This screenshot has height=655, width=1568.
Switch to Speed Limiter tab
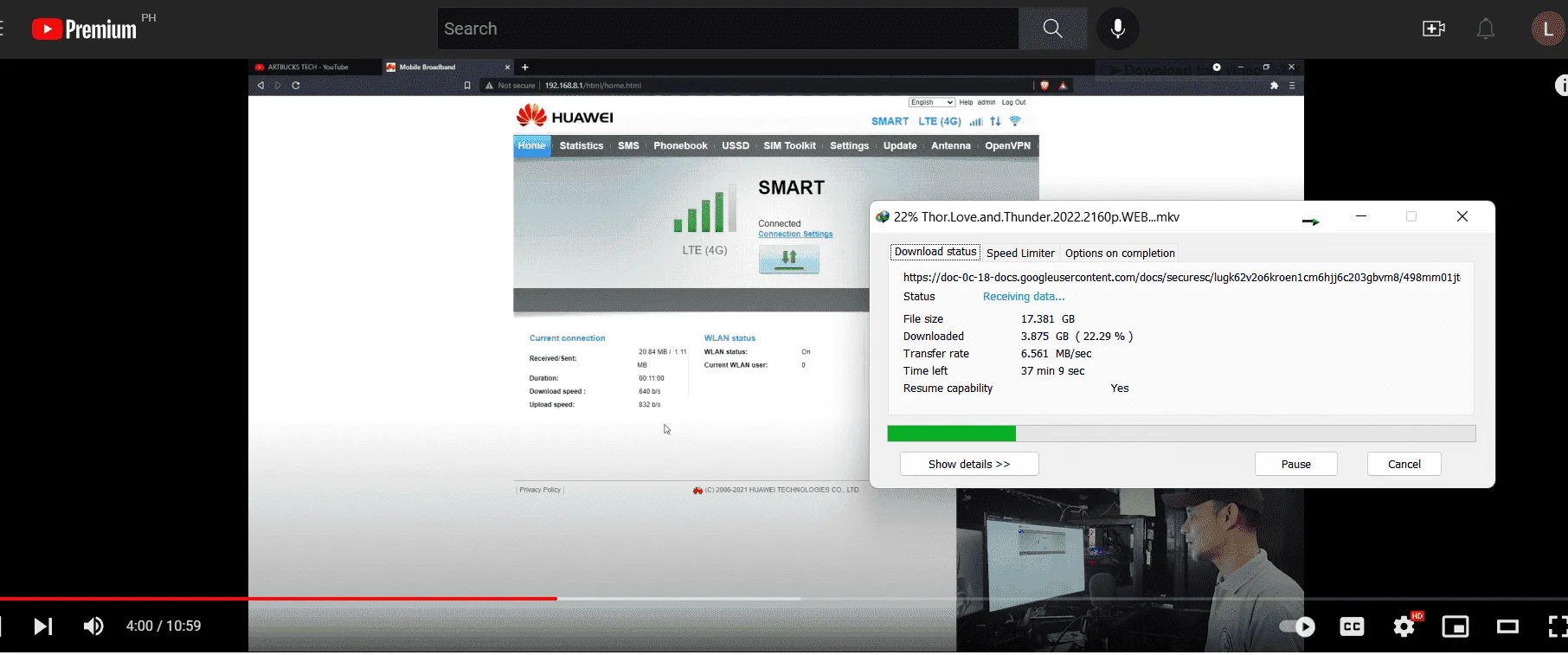[1020, 253]
